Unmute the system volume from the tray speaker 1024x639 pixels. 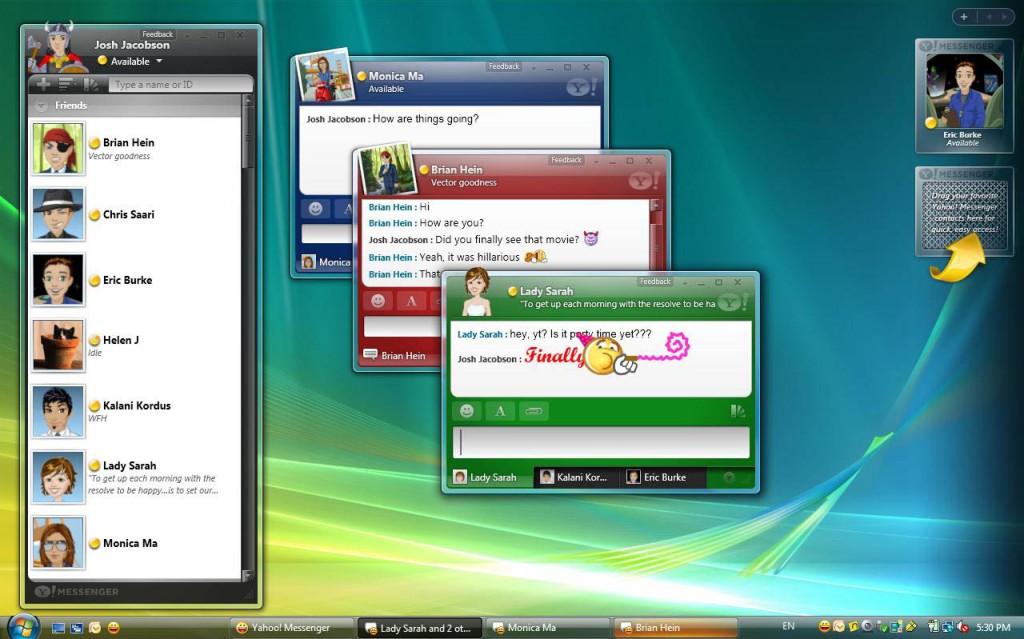click(x=962, y=628)
